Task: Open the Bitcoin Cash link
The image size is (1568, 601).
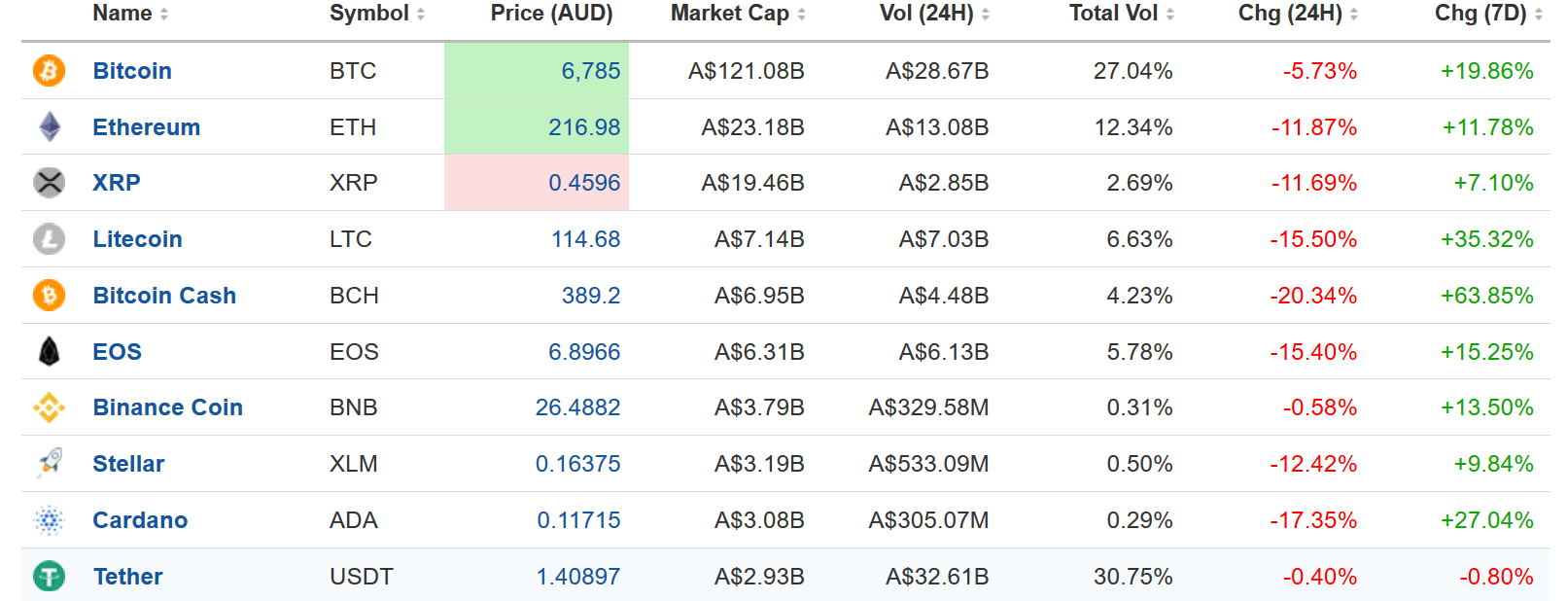Action: click(x=164, y=296)
